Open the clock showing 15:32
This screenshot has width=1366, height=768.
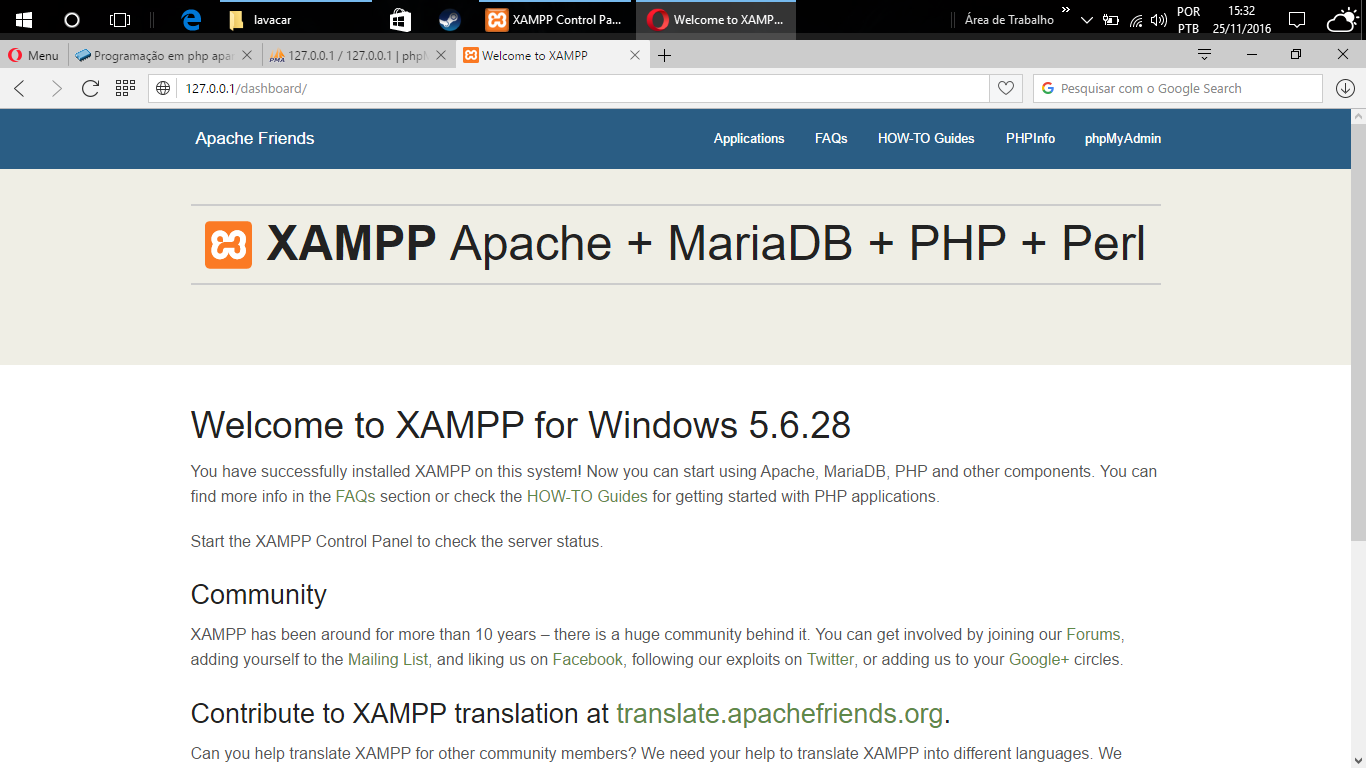[x=1241, y=20]
